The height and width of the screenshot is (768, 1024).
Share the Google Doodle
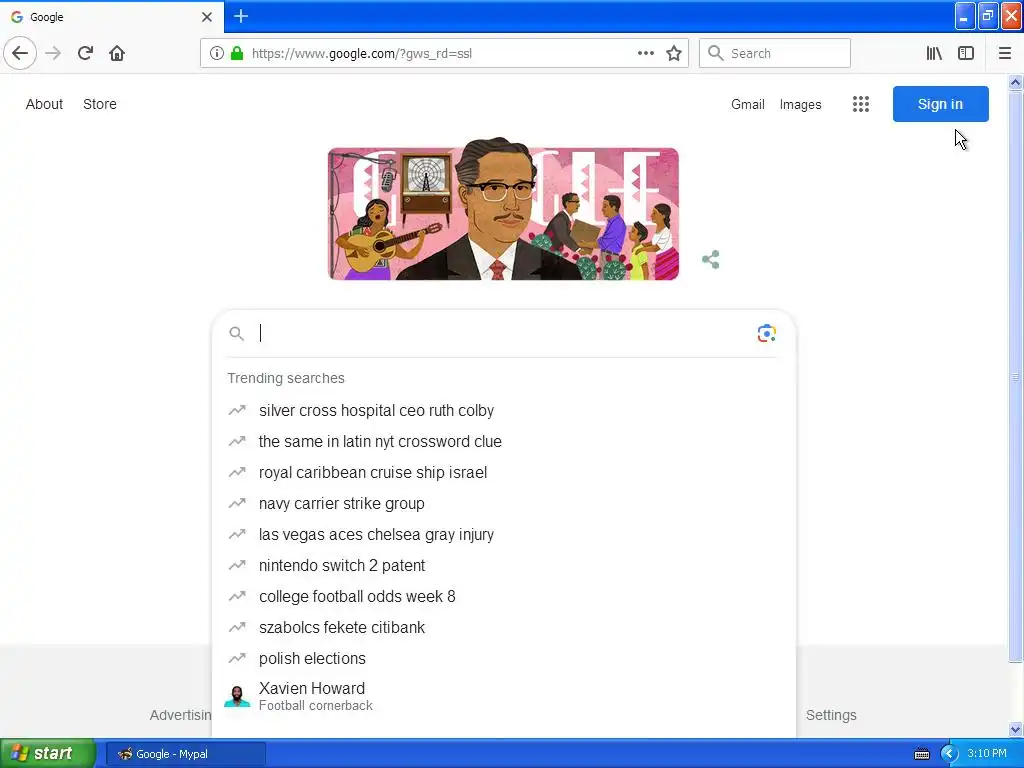click(711, 259)
